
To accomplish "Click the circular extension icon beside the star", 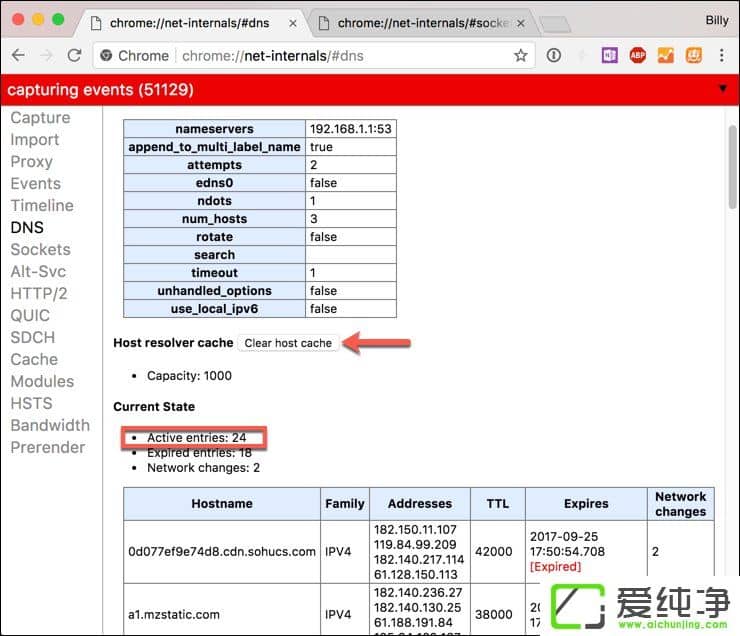I will coord(553,56).
